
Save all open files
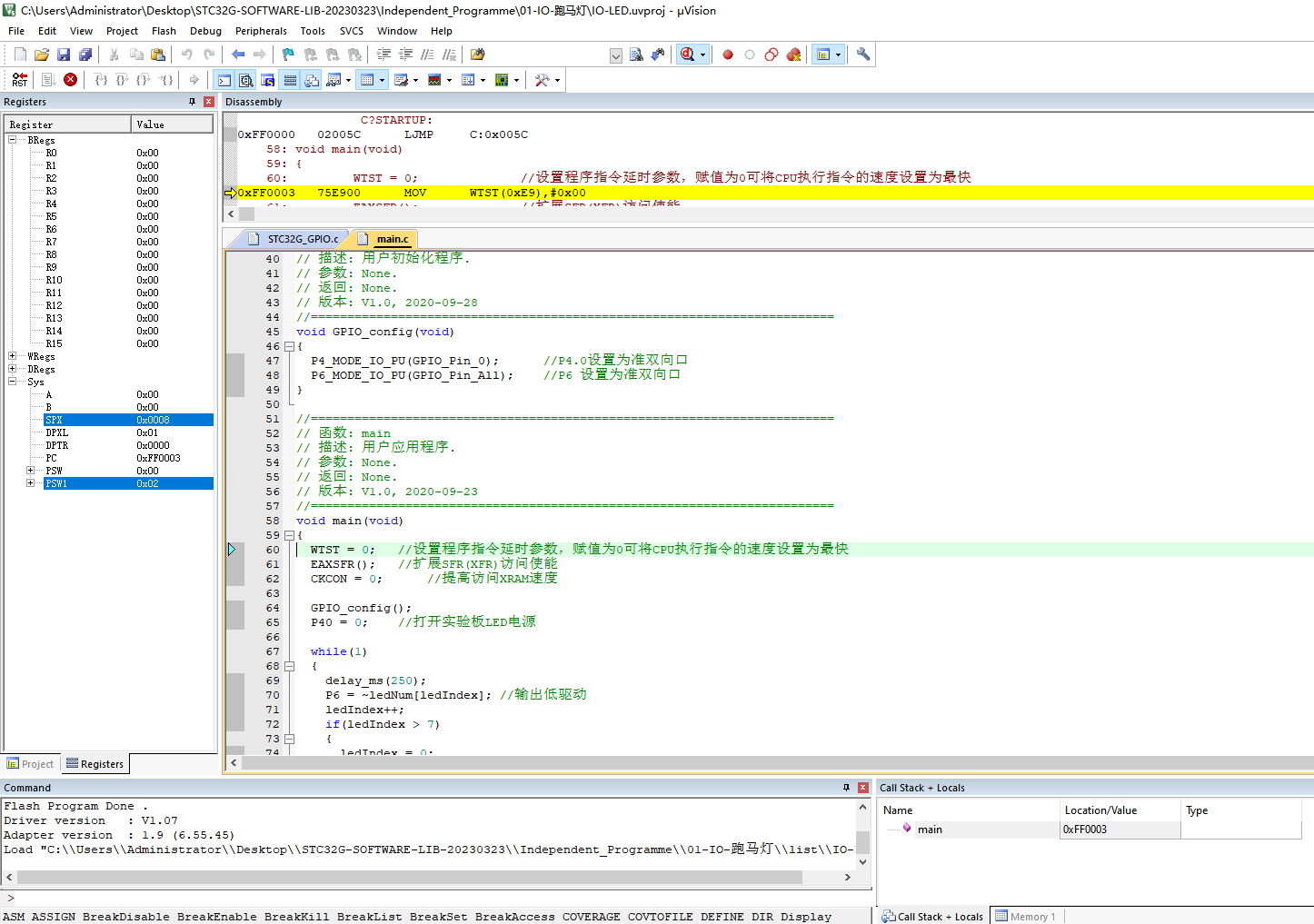coord(85,55)
